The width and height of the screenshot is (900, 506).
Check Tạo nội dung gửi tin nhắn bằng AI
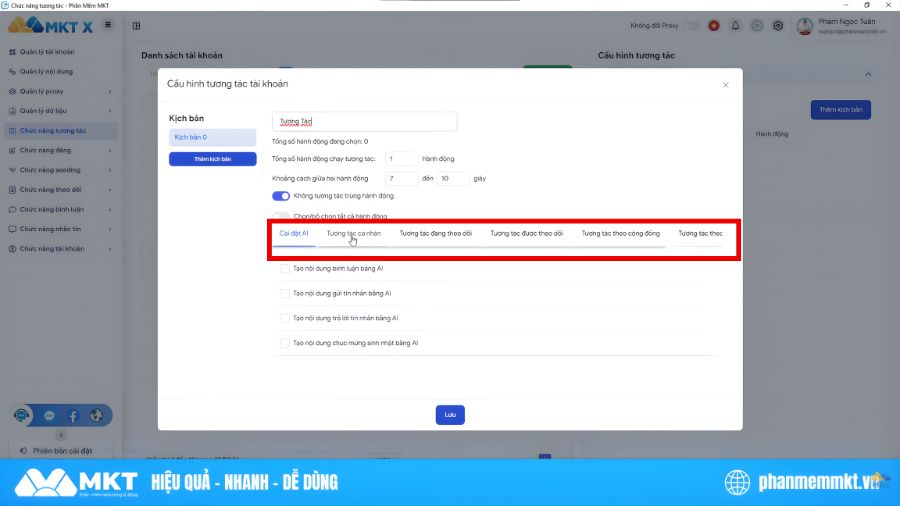pos(285,293)
